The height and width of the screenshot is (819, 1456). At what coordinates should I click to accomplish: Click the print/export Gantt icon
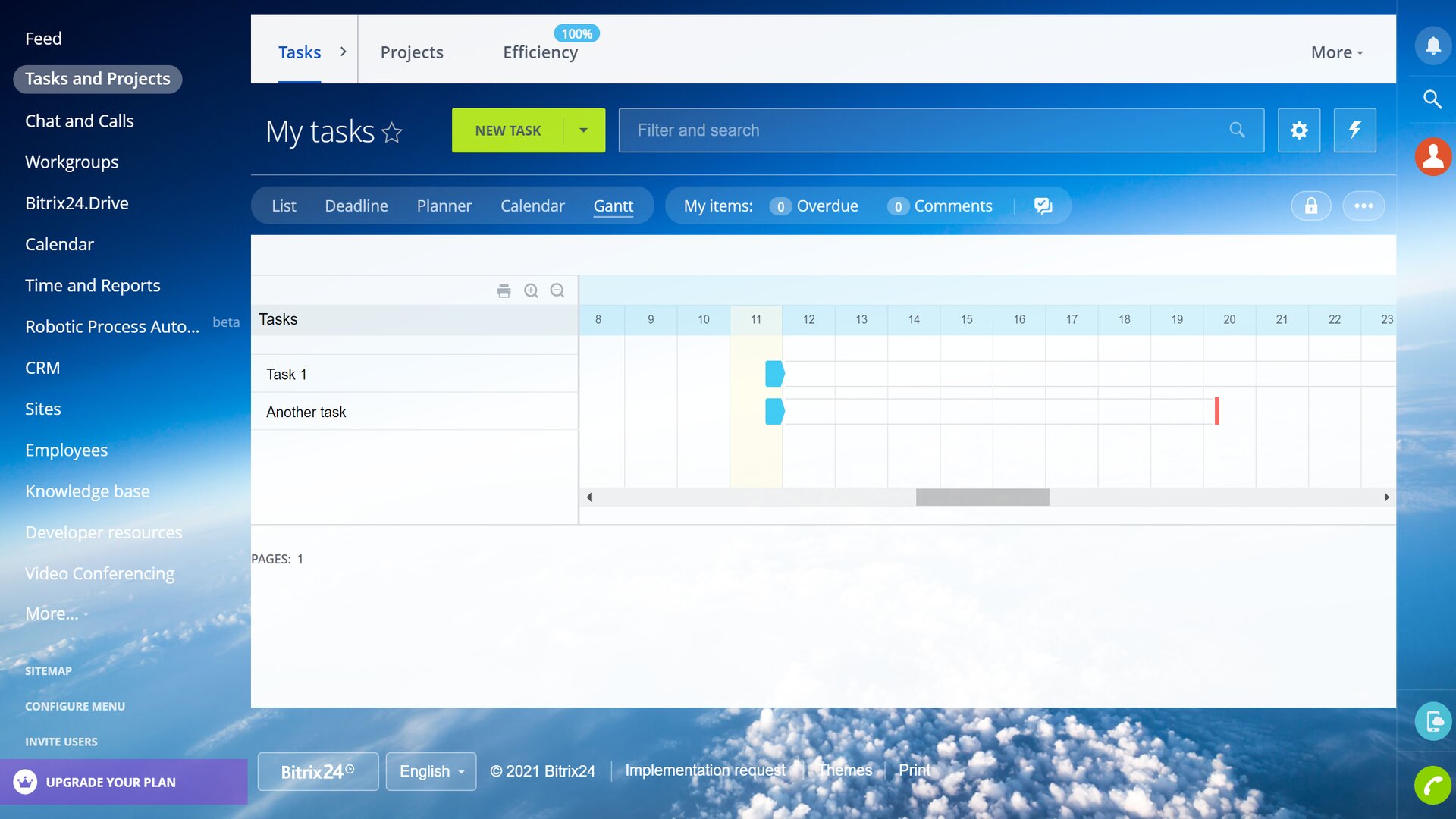coord(504,290)
